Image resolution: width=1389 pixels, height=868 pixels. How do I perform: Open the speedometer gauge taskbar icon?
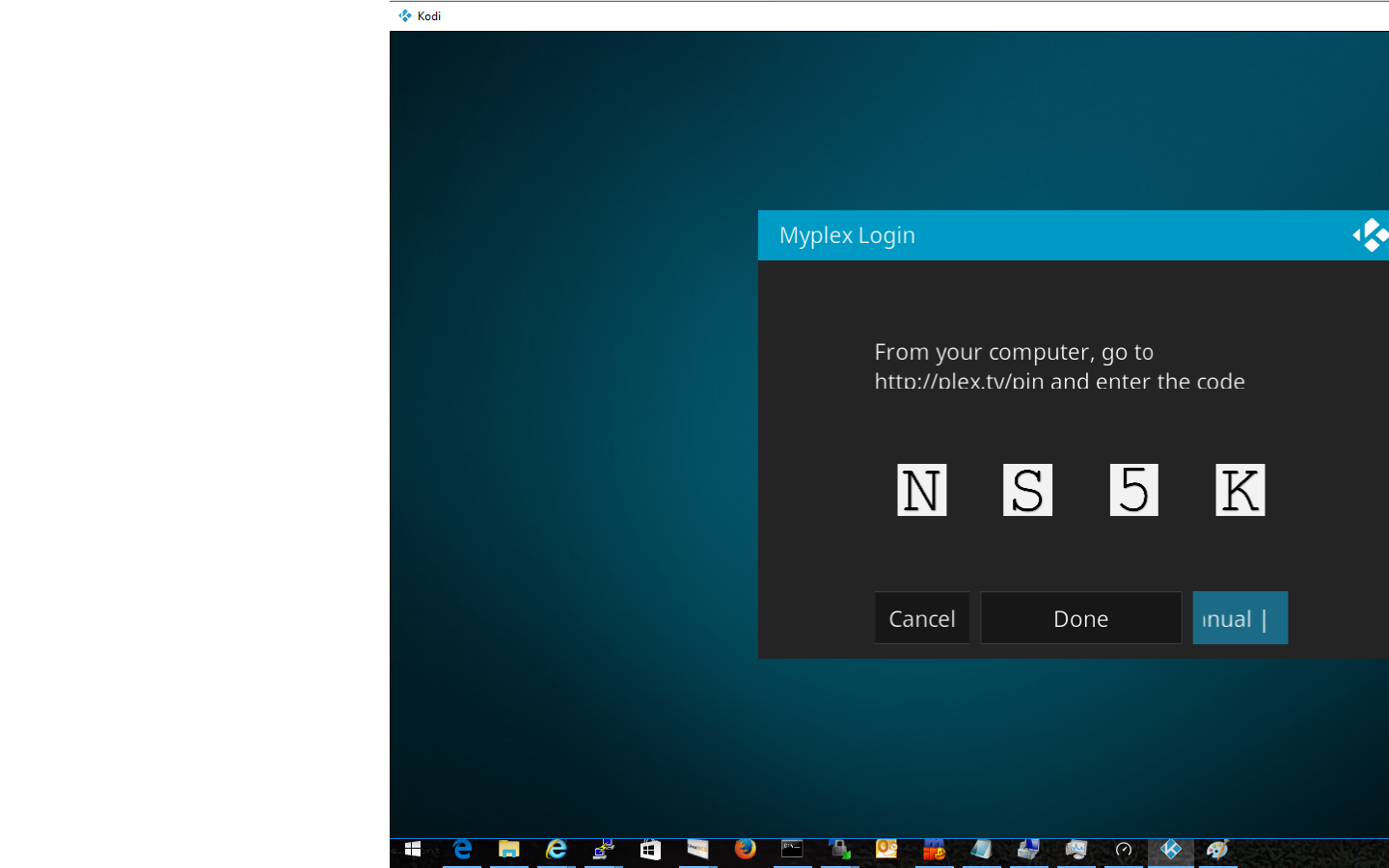pyautogui.click(x=1124, y=850)
